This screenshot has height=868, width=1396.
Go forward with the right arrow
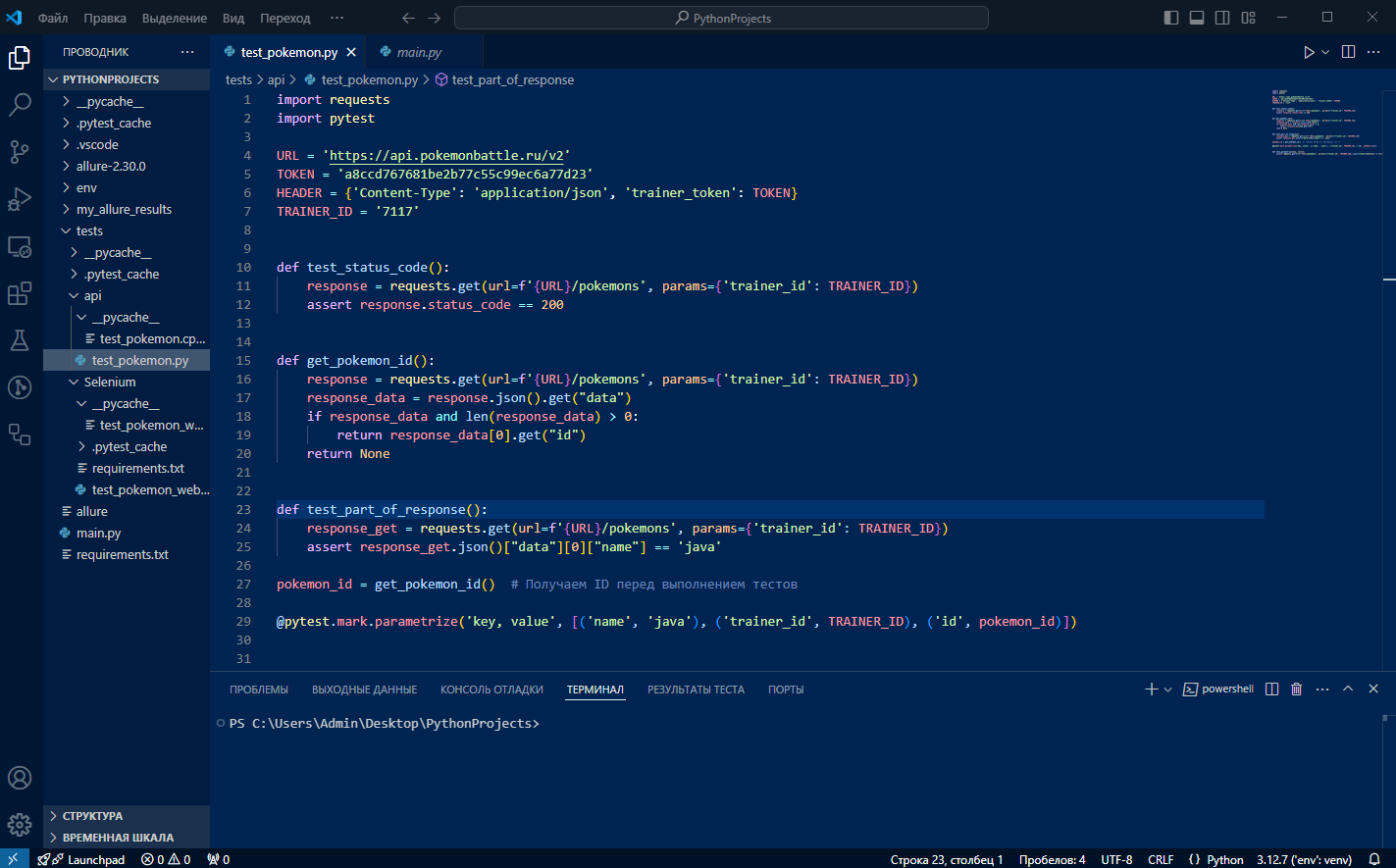point(435,18)
